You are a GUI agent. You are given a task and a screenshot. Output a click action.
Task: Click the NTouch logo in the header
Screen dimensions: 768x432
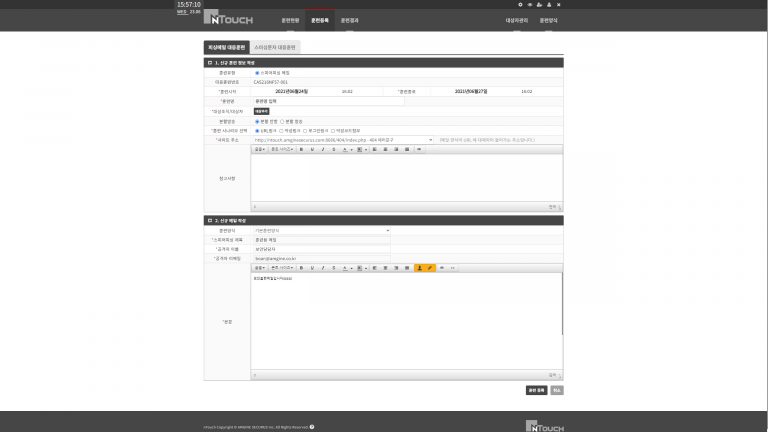[x=228, y=17]
